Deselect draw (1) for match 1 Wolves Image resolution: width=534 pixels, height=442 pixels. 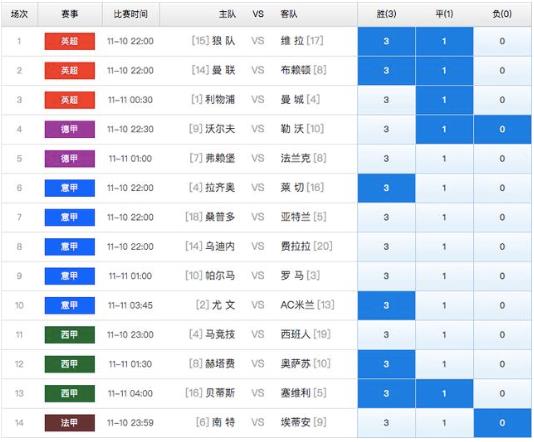444,42
